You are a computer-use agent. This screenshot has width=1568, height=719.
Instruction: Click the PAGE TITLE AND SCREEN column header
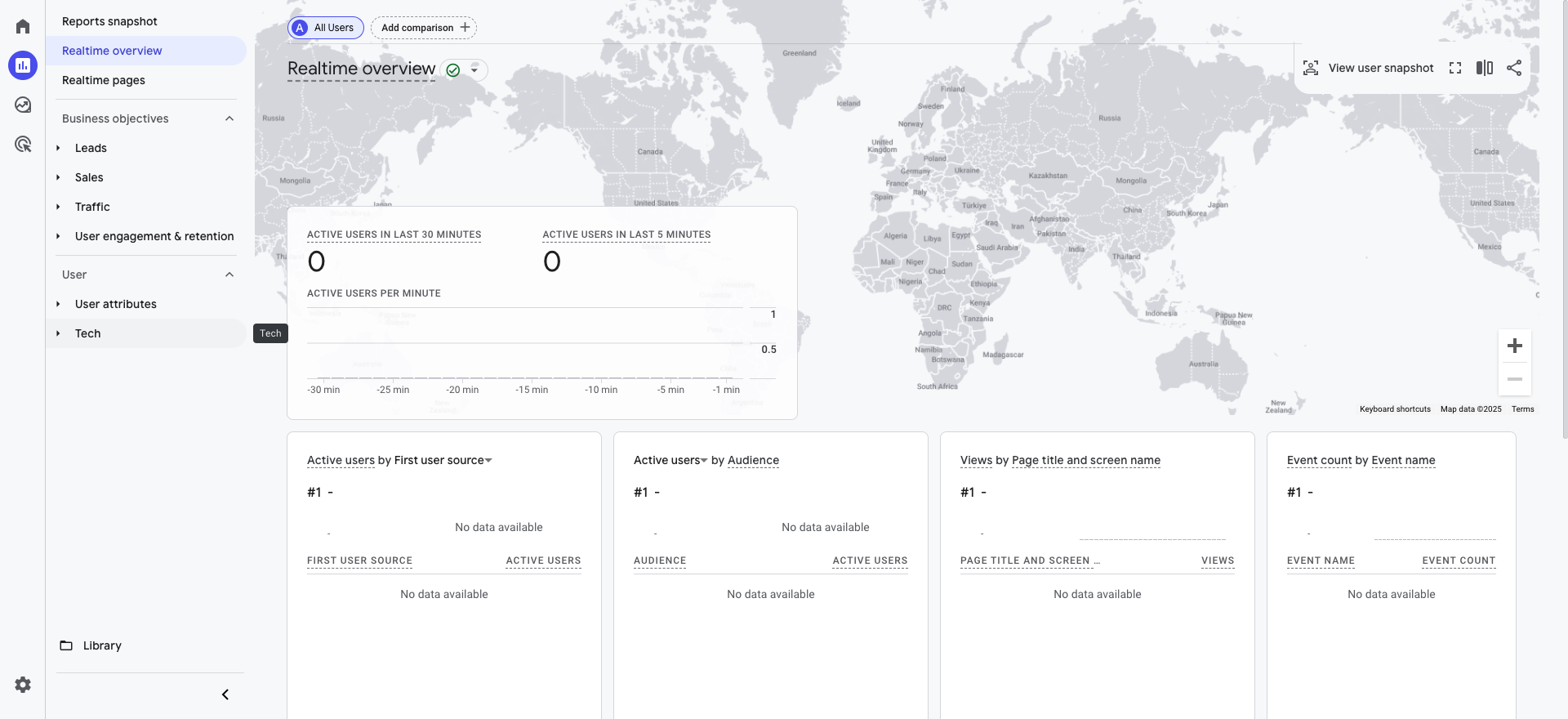tap(1030, 560)
